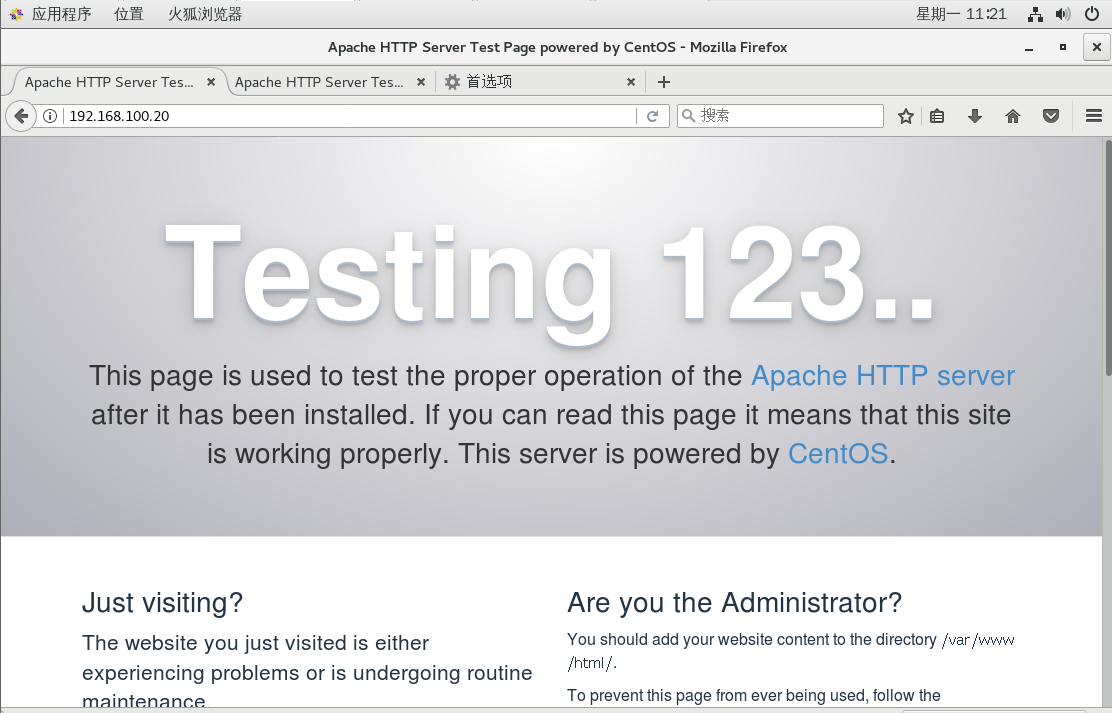
Task: Click the vertical scrollbar thumb
Action: click(x=1108, y=258)
